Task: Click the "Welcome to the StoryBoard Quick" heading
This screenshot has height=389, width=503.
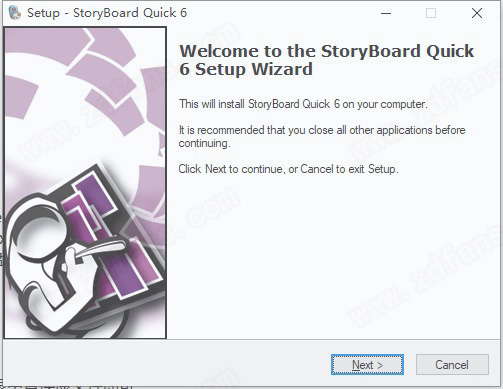Action: (x=326, y=51)
